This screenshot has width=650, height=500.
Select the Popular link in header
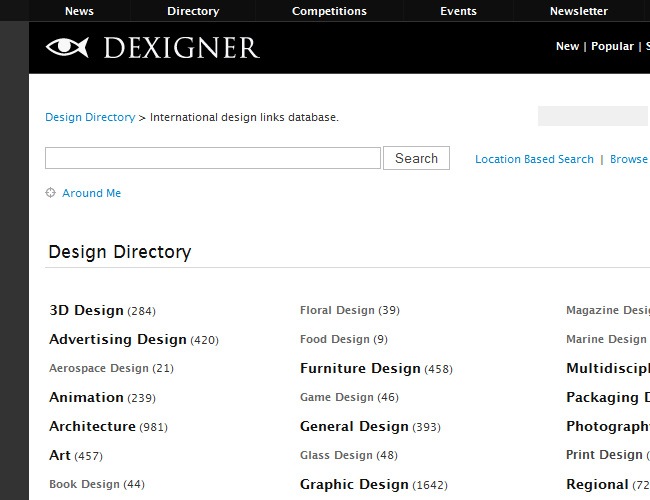coord(612,46)
